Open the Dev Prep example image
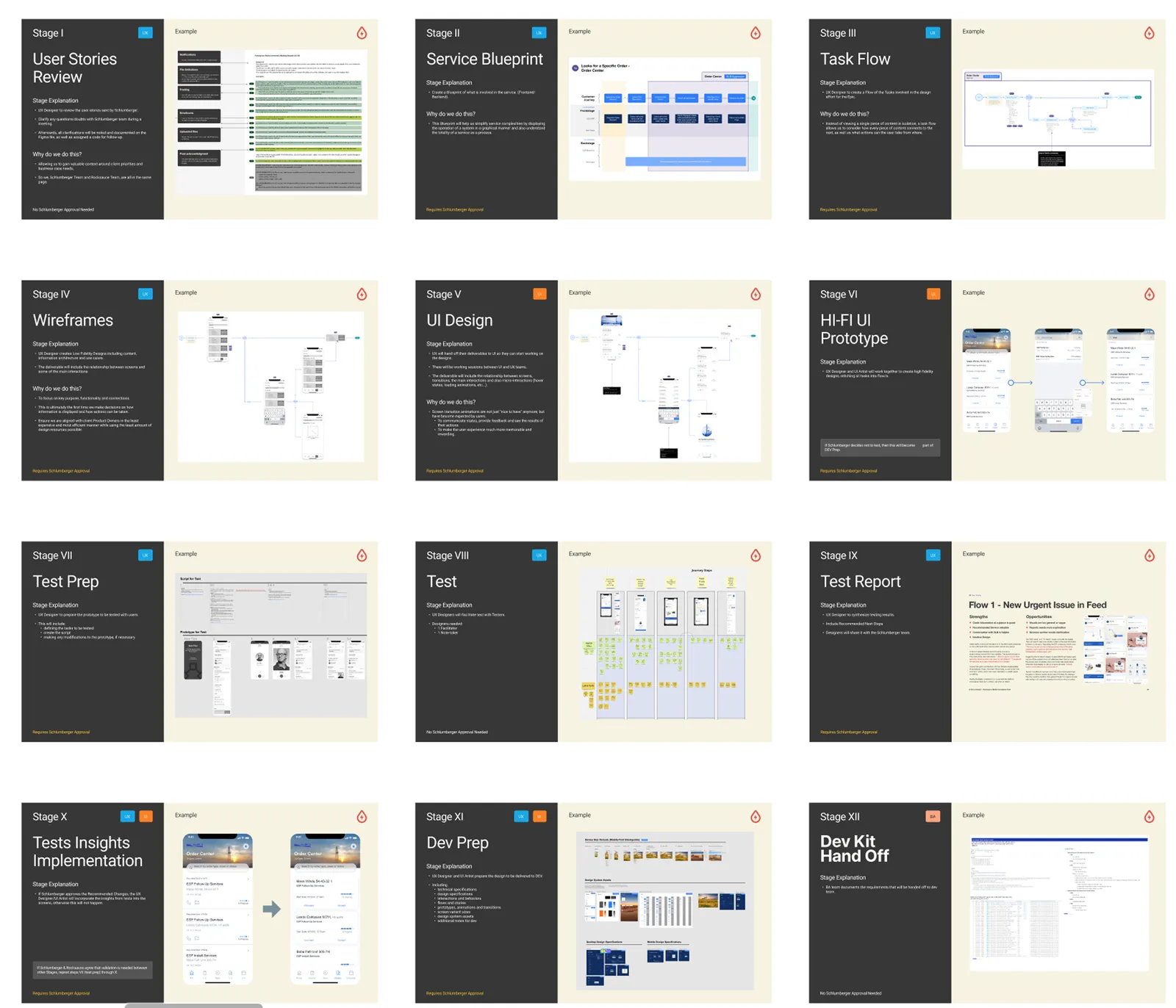 (665, 911)
